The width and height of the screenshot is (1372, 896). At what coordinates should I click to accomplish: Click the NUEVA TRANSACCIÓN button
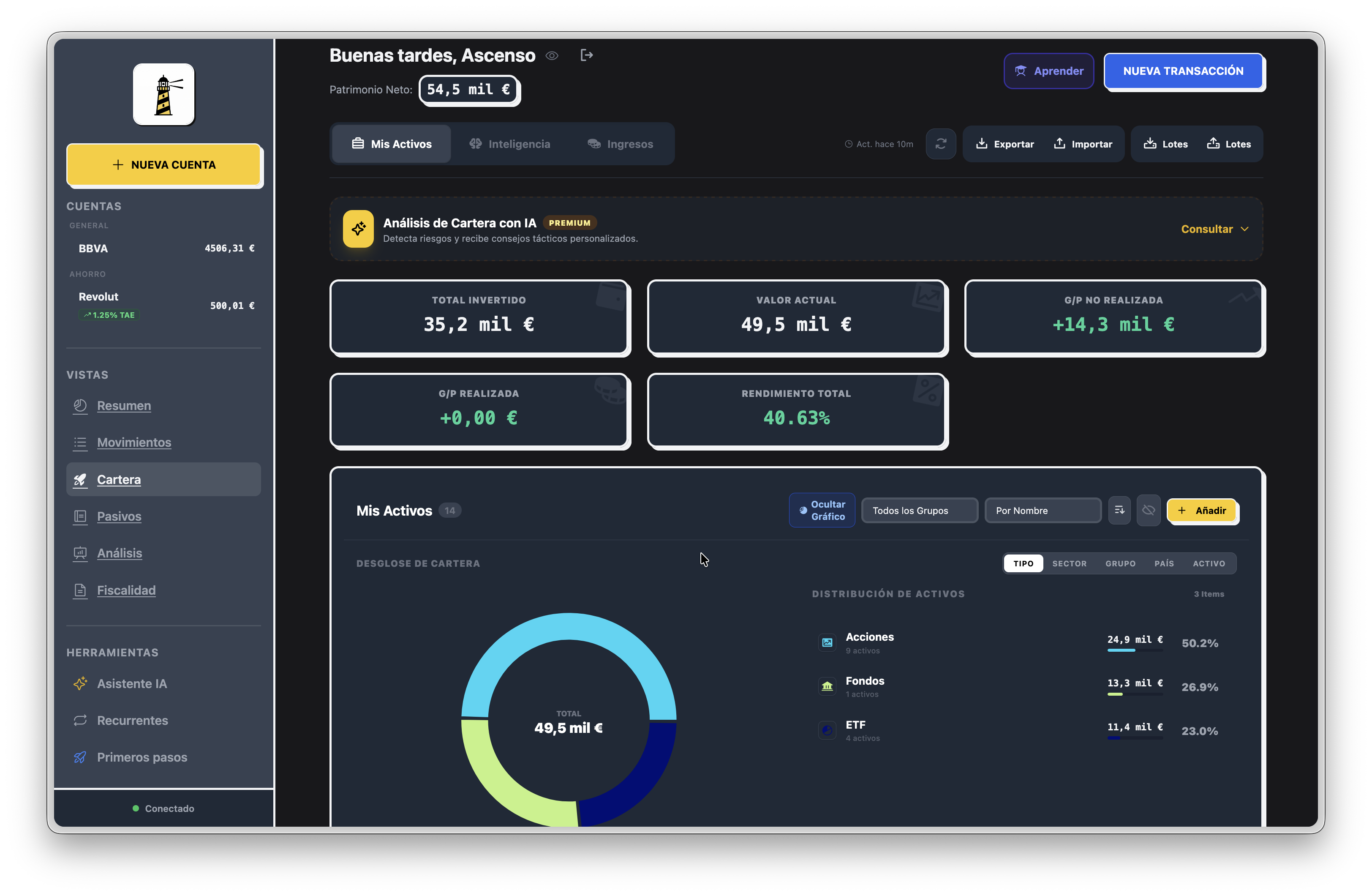tap(1184, 71)
